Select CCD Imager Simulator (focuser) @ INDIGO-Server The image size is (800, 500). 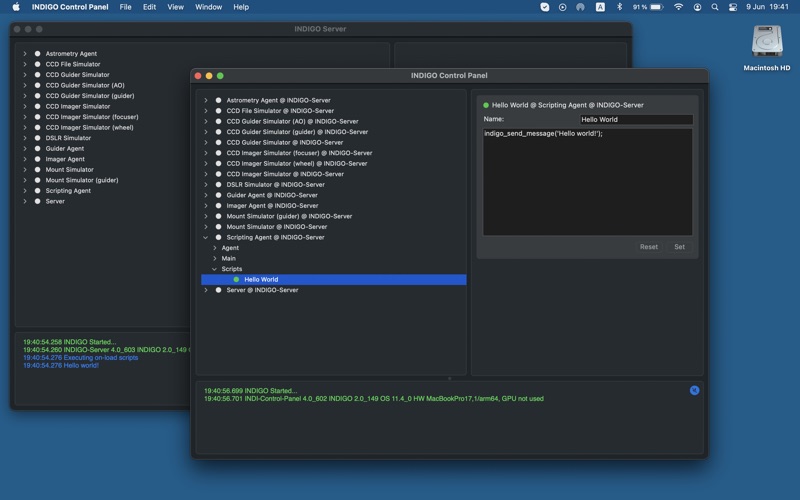point(299,153)
